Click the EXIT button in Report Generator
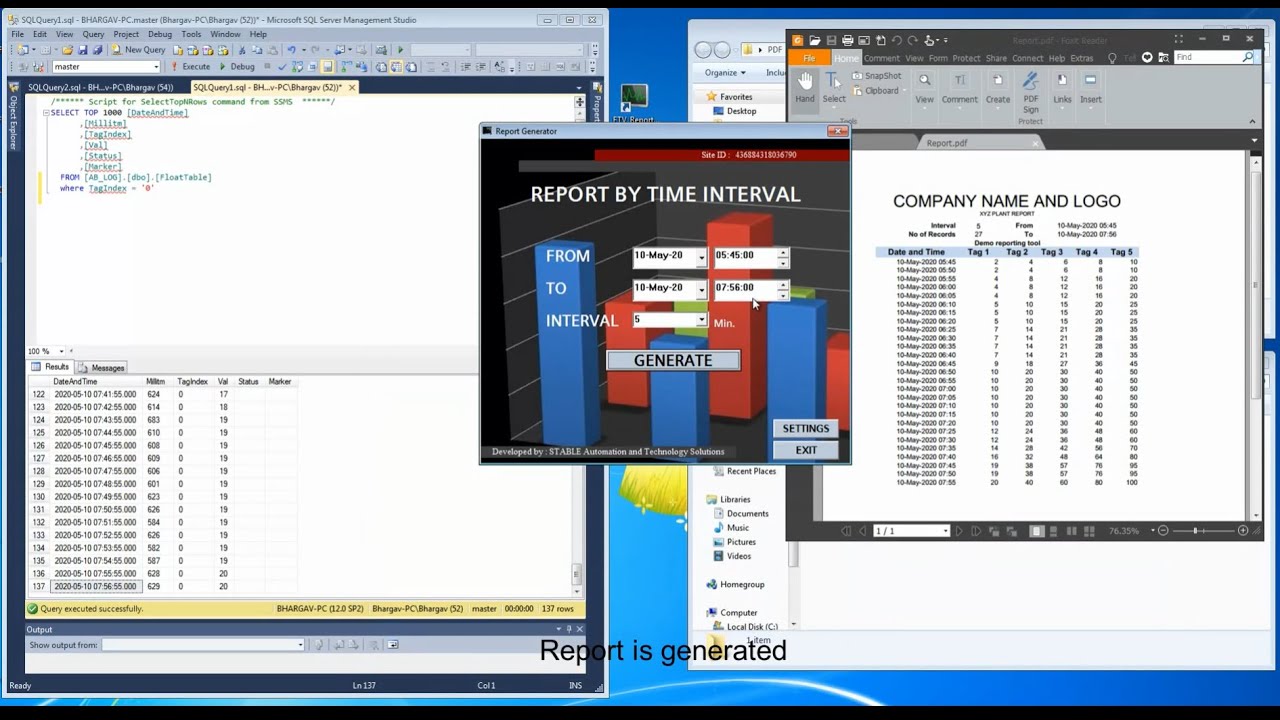Viewport: 1280px width, 720px height. pyautogui.click(x=806, y=450)
